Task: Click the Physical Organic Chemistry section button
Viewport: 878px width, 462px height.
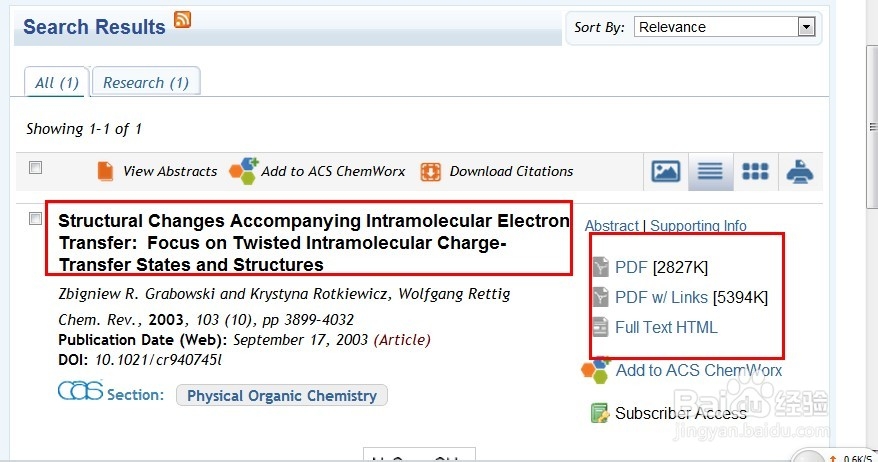Action: pos(282,396)
